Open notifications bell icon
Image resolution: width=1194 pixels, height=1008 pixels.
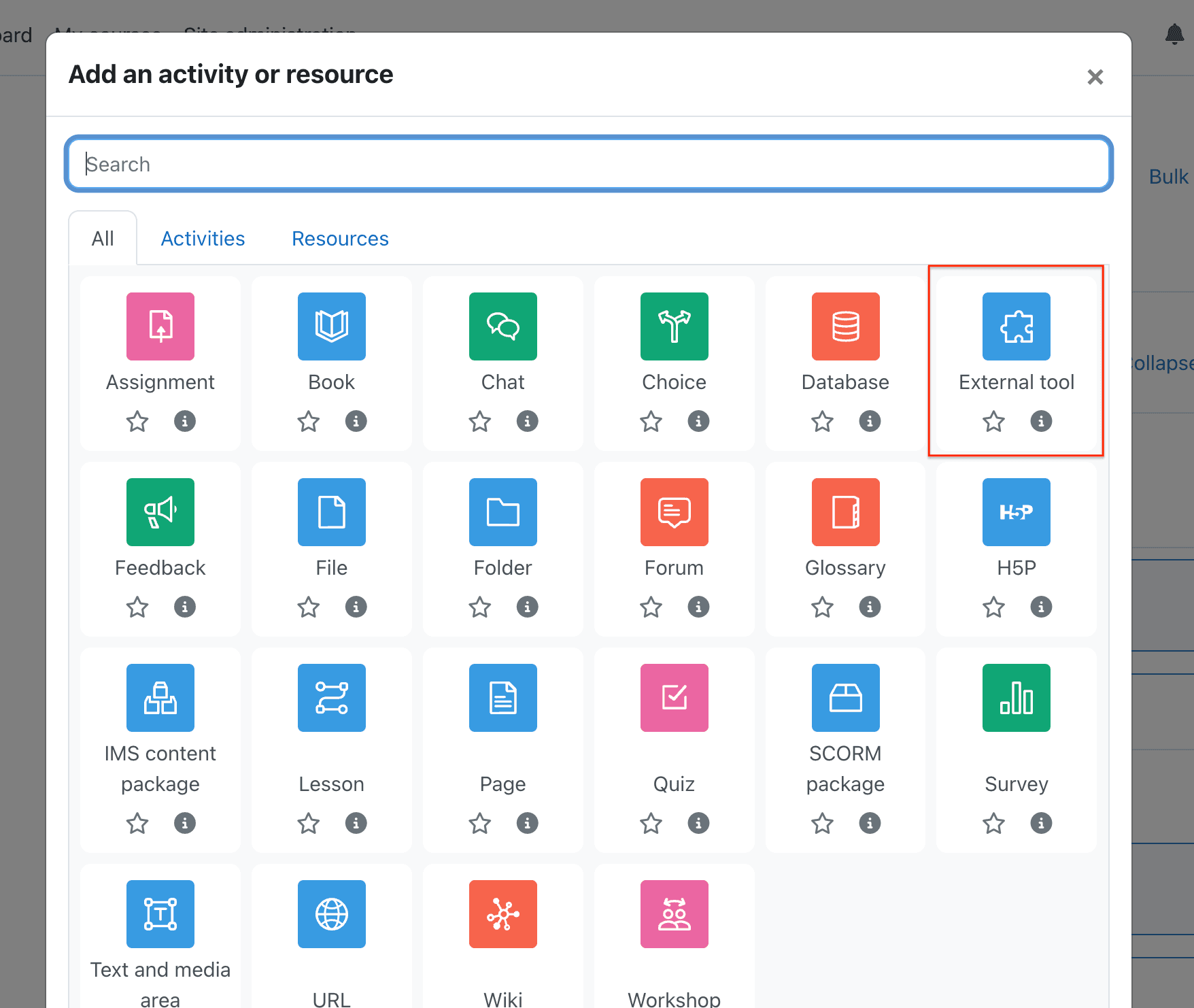coord(1174,33)
